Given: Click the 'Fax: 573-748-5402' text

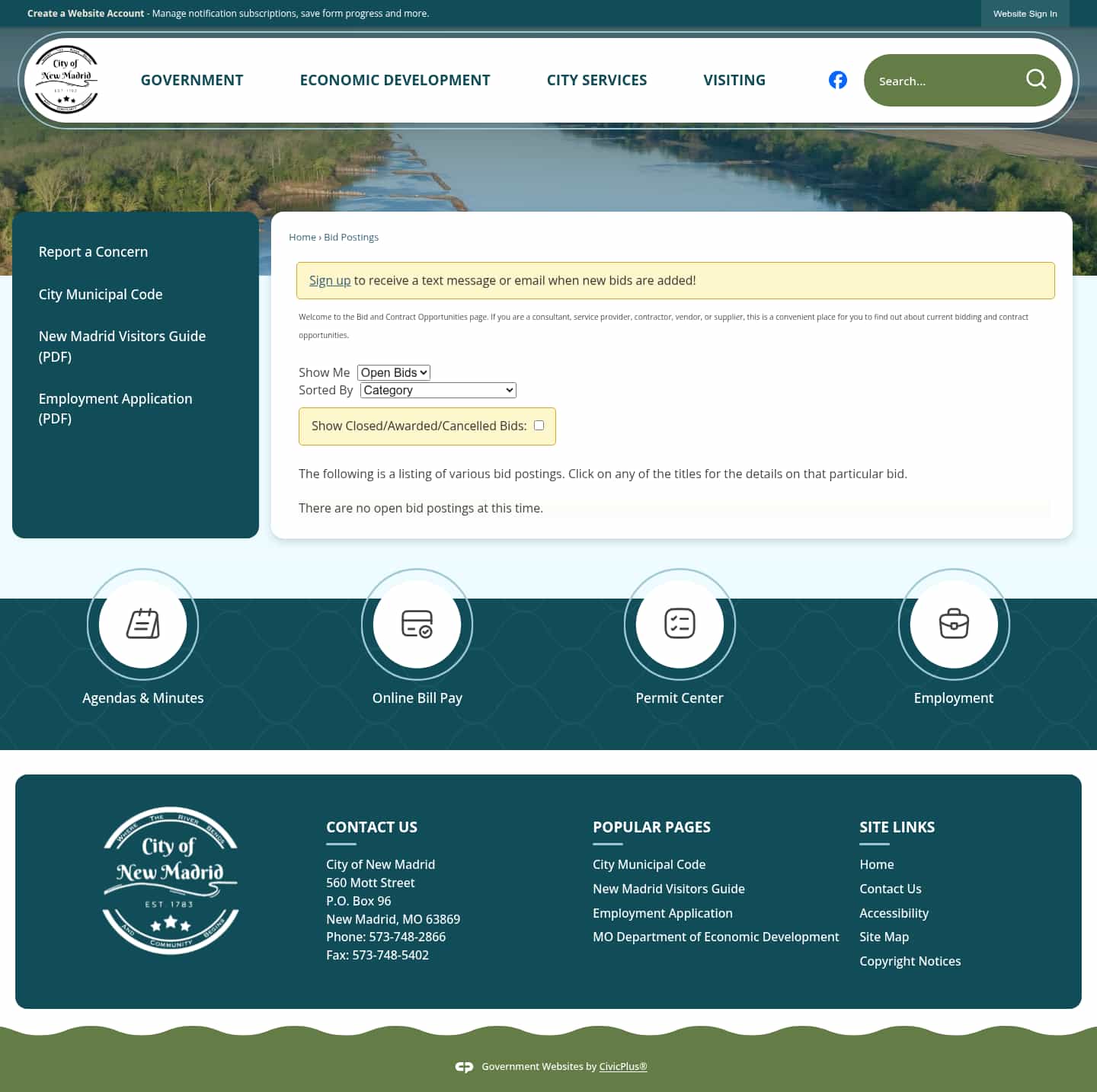Looking at the screenshot, I should point(377,956).
